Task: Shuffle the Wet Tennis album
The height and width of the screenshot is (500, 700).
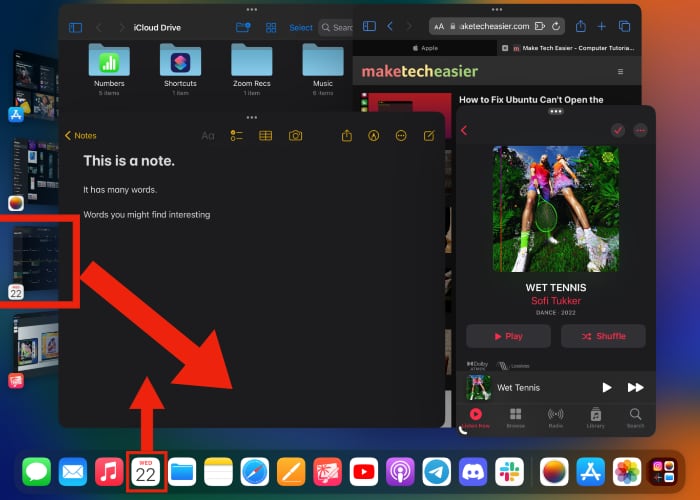Action: click(603, 336)
